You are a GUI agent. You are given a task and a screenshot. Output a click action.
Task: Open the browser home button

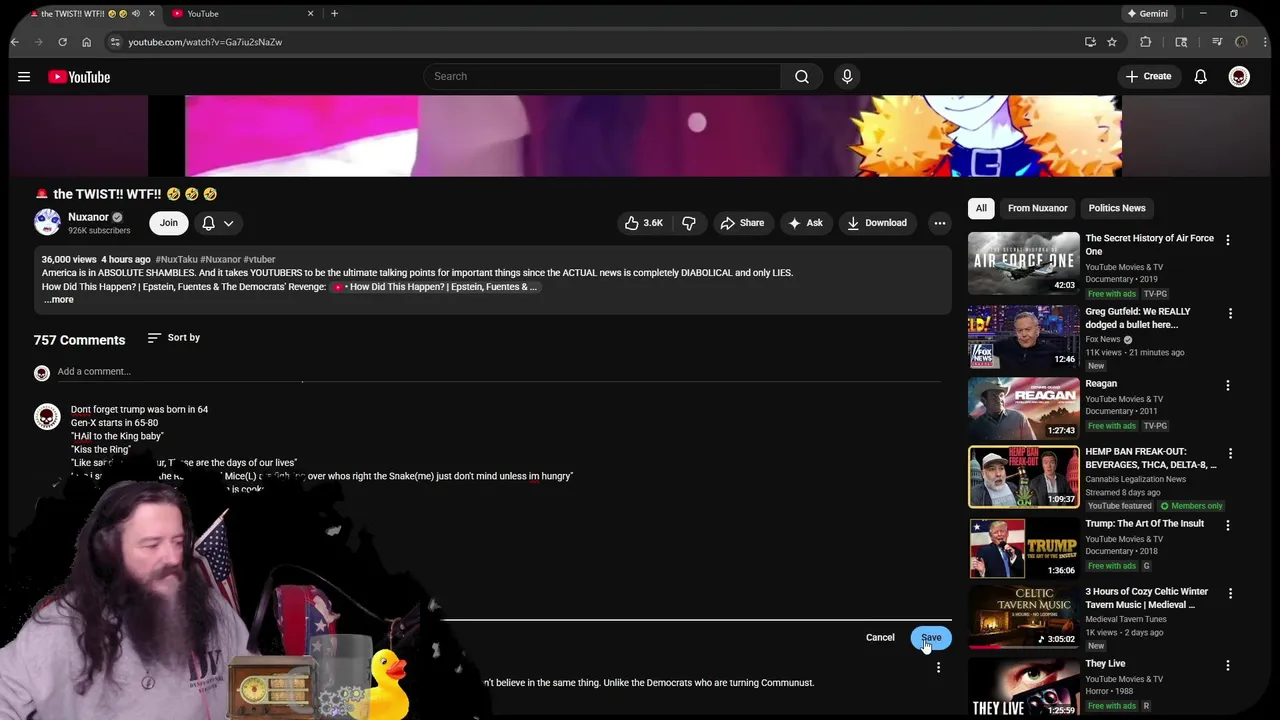(x=86, y=42)
